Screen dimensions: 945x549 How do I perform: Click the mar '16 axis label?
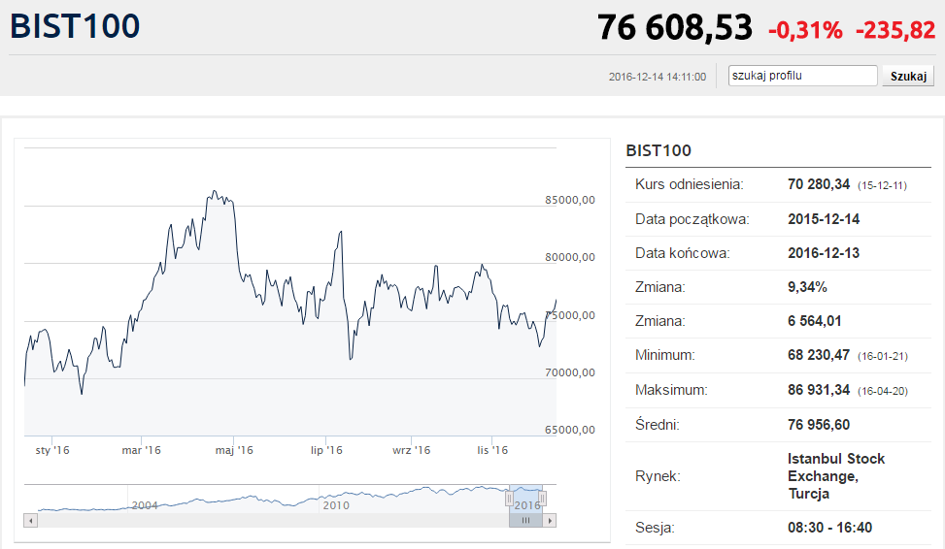(x=141, y=450)
